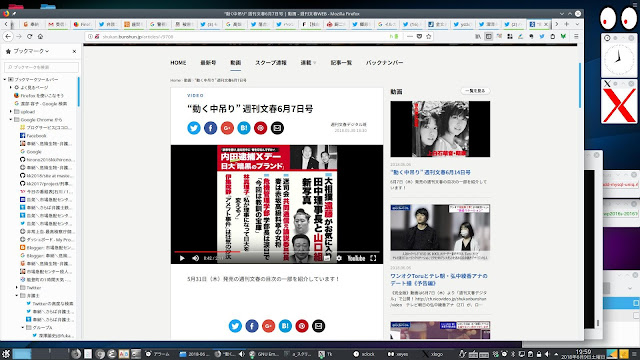
Task: Open the Firefox library icon
Action: click(478, 36)
